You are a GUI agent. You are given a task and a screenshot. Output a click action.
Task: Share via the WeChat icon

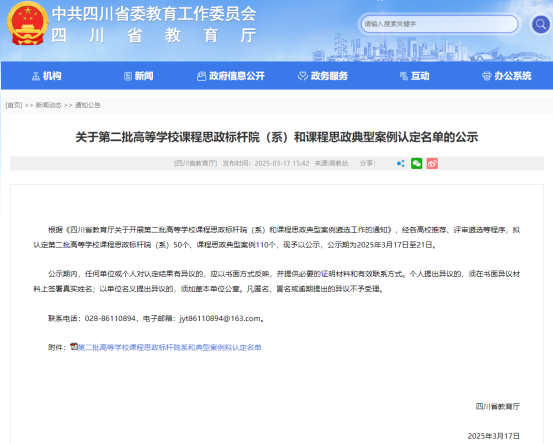coord(417,163)
